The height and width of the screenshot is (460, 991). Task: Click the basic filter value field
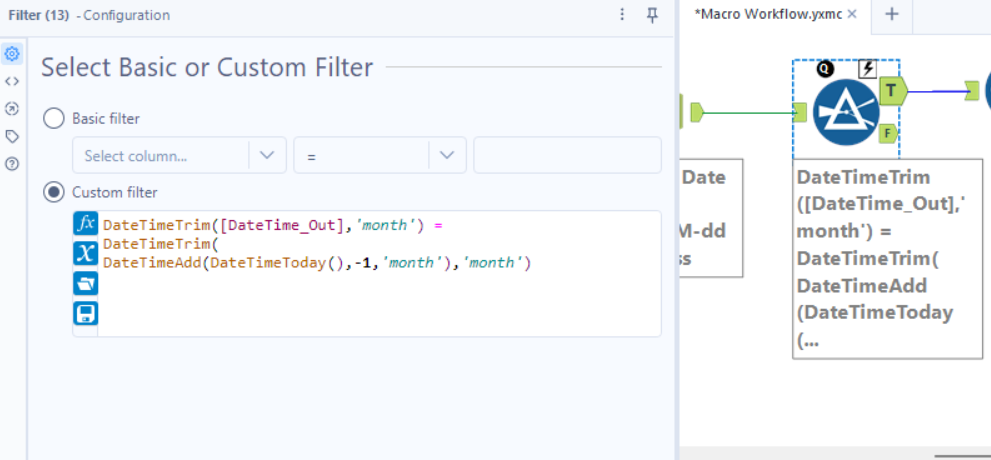567,155
